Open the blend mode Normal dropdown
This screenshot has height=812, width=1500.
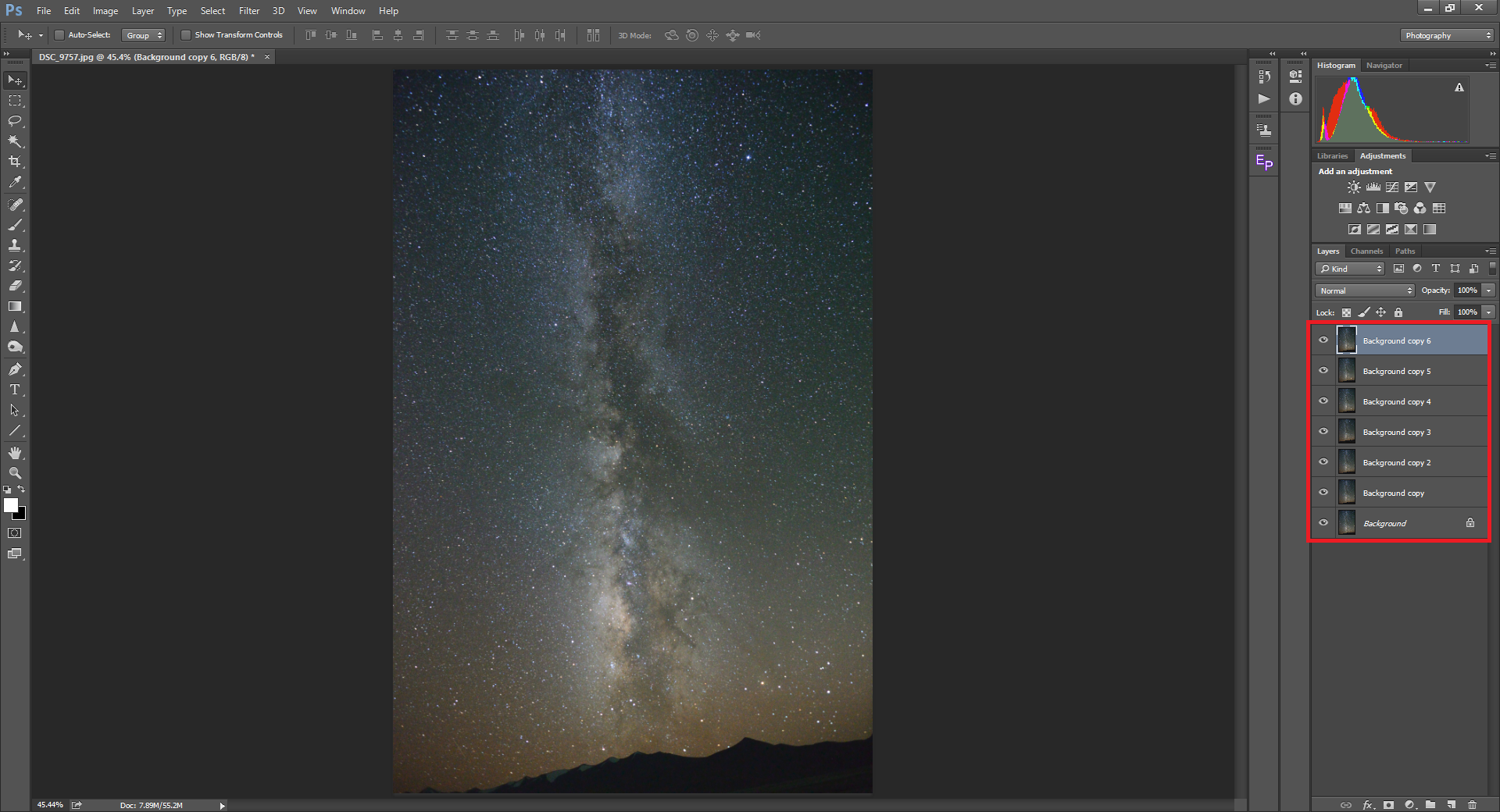click(1365, 290)
